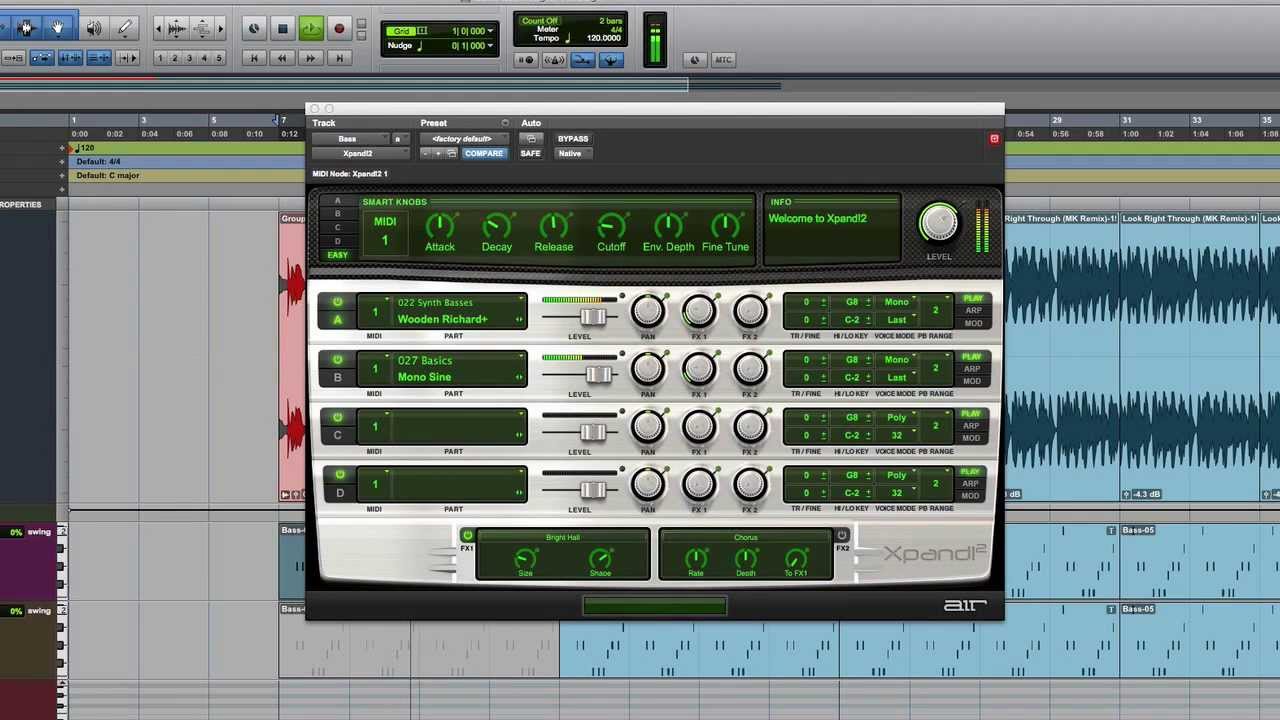Open part C voice mode Poly dropdown
The image size is (1280, 720).
[898, 417]
